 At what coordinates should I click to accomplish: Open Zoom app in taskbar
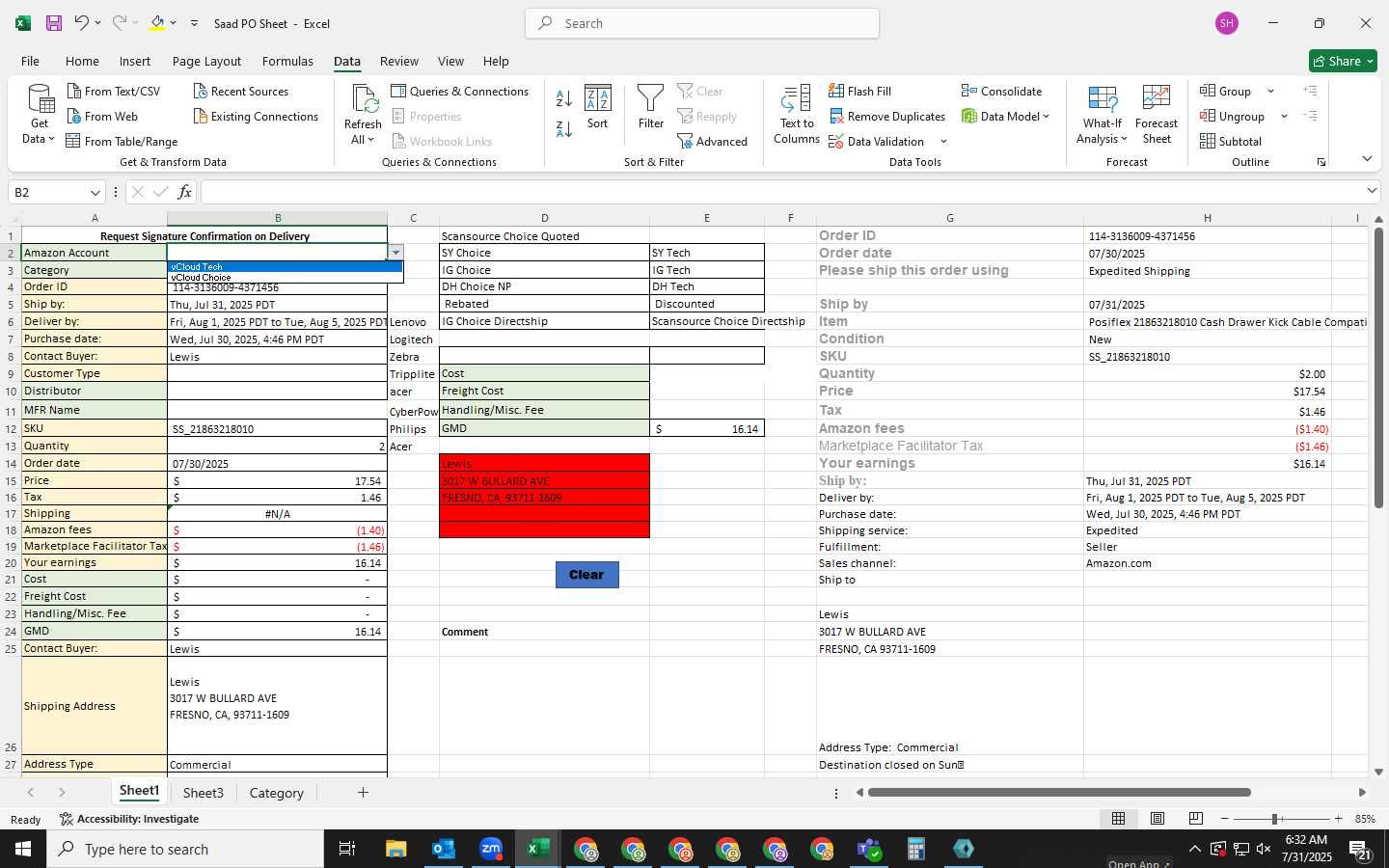[x=491, y=849]
